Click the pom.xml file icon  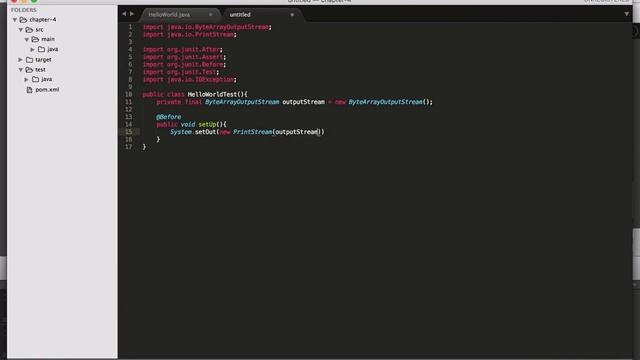point(29,90)
